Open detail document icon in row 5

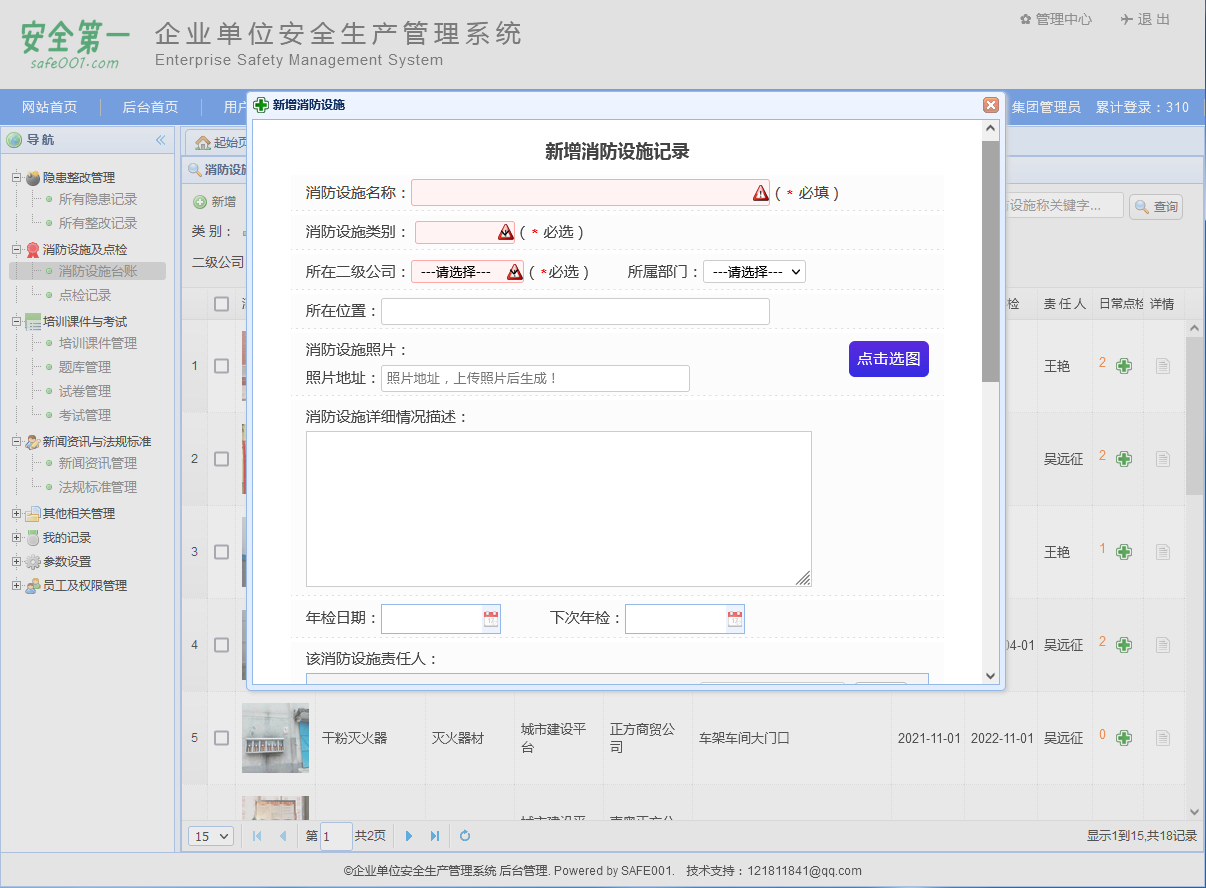pos(1163,738)
